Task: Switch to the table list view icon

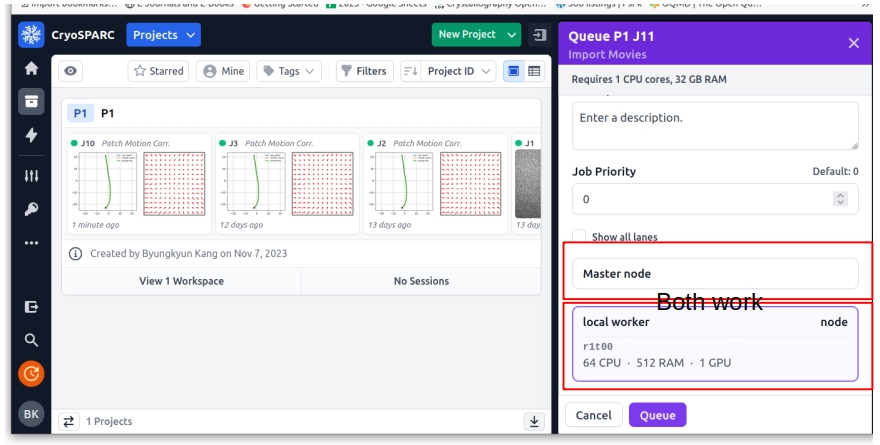Action: [534, 71]
